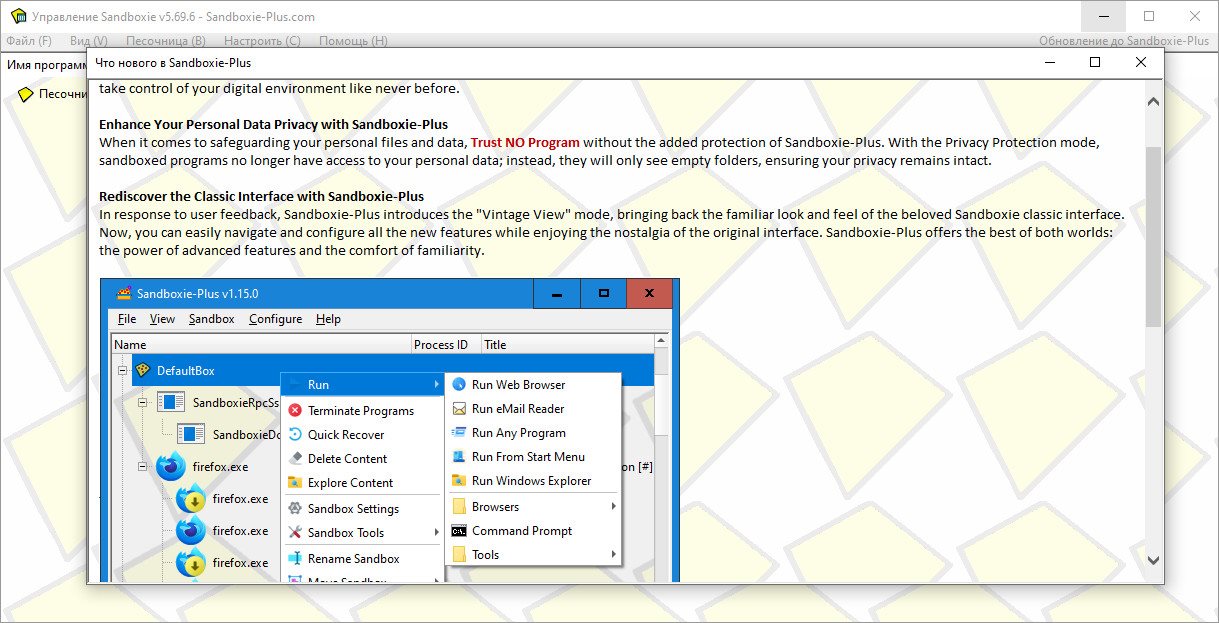Image resolution: width=1219 pixels, height=623 pixels.
Task: Collapse the firefox.exe parent tree node
Action: pyautogui.click(x=143, y=466)
